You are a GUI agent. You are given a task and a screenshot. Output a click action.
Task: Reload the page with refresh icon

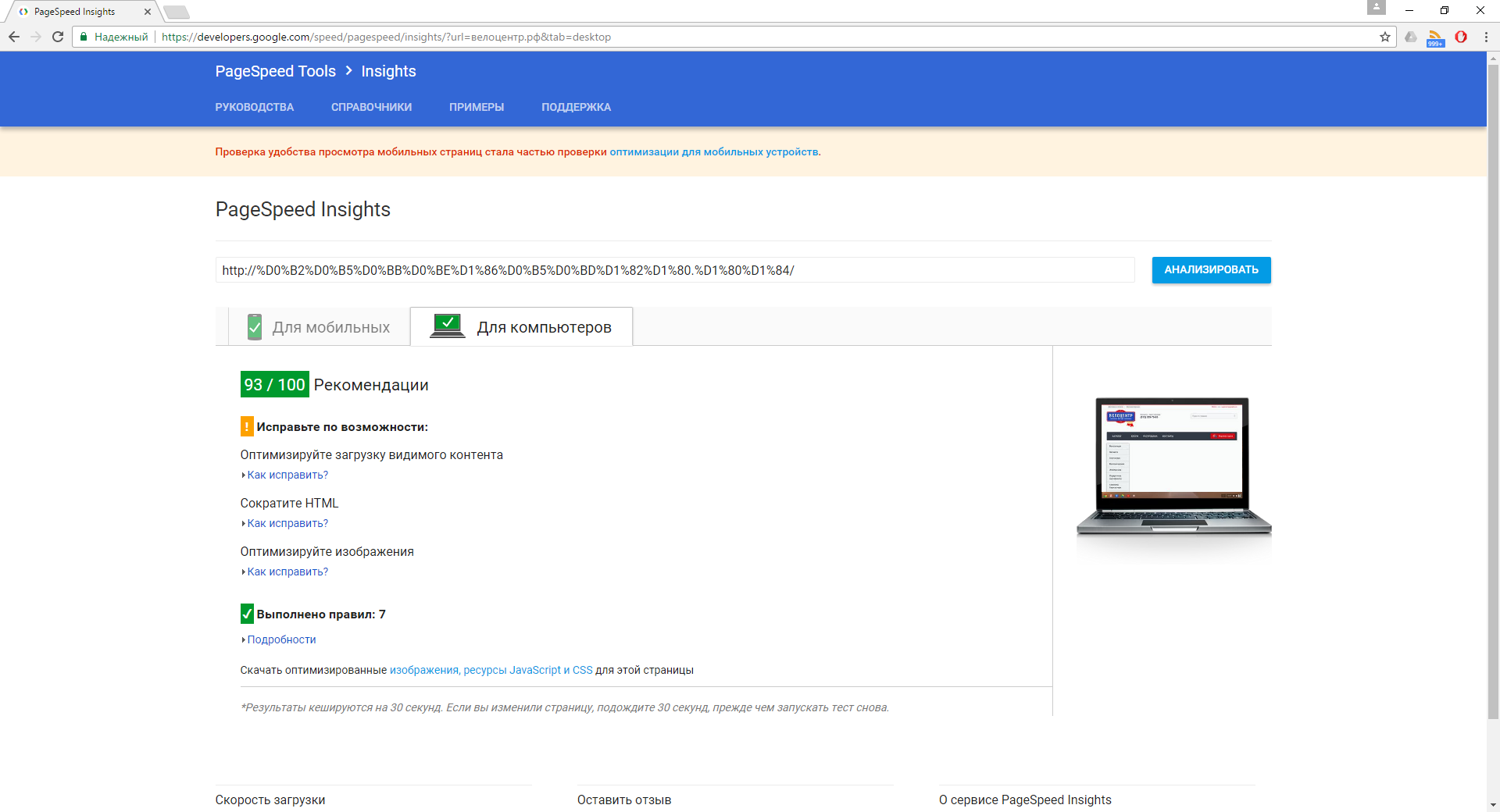click(x=58, y=37)
